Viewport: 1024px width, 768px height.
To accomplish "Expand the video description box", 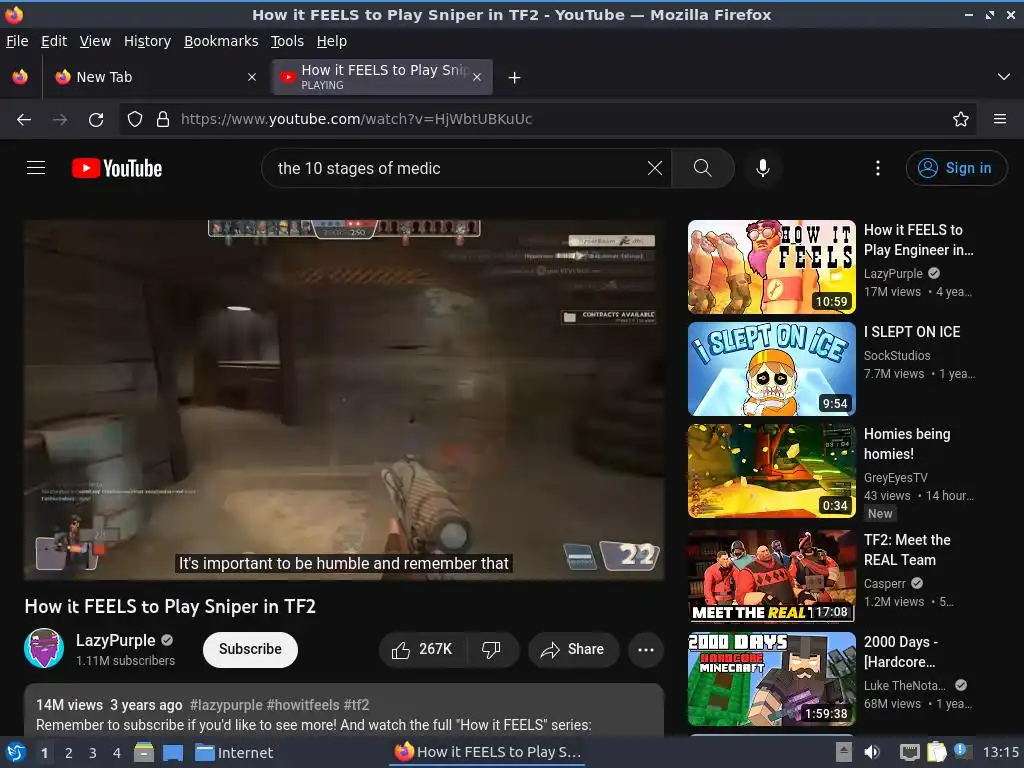I will tap(344, 711).
